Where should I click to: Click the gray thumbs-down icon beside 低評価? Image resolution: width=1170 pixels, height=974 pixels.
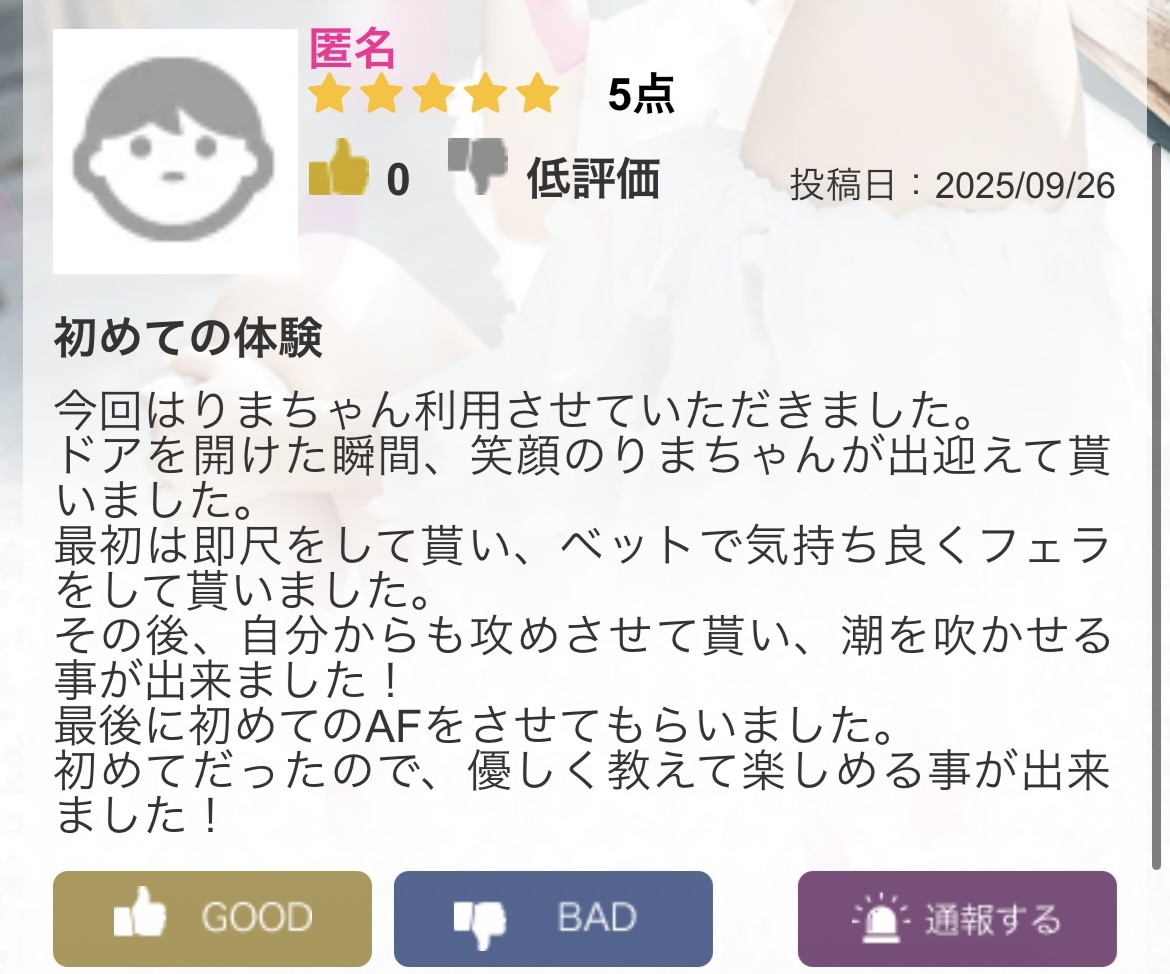click(x=478, y=168)
